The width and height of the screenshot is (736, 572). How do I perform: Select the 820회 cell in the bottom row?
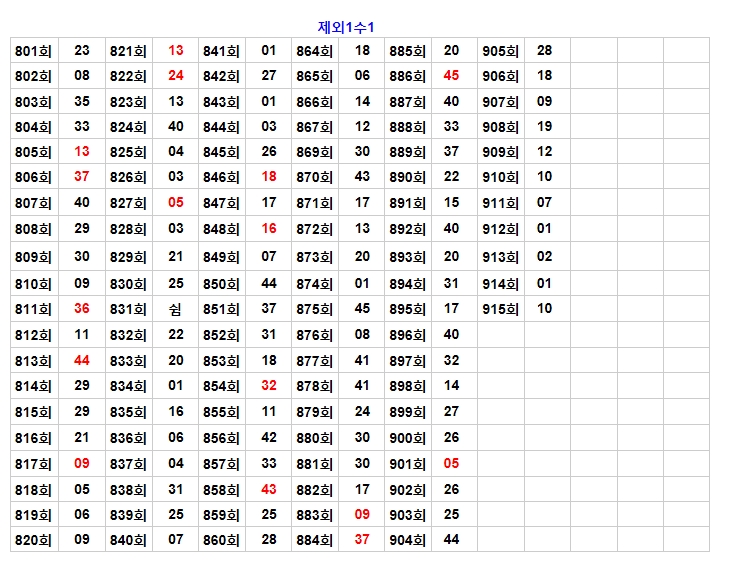click(x=34, y=541)
